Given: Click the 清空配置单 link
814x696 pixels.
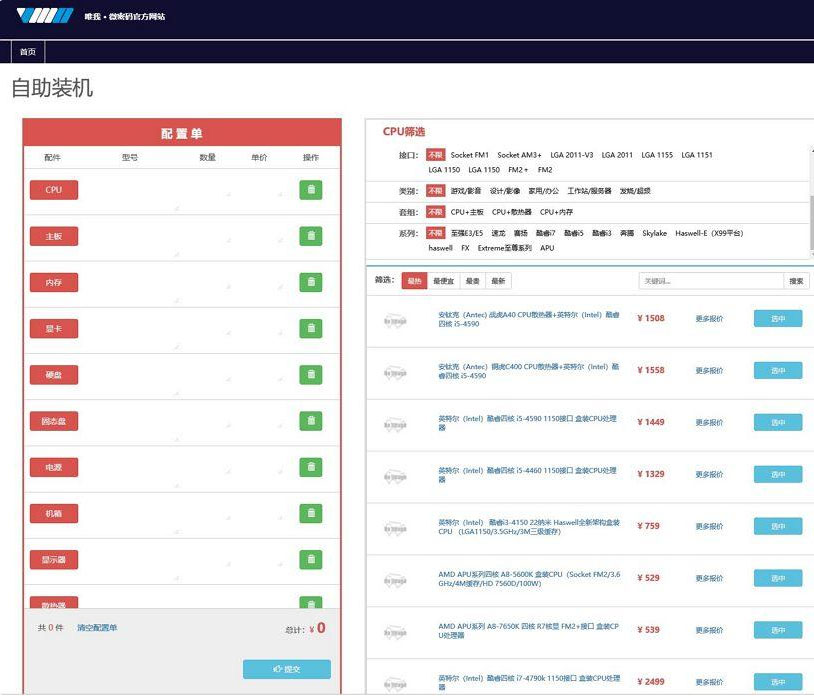Looking at the screenshot, I should pyautogui.click(x=97, y=628).
